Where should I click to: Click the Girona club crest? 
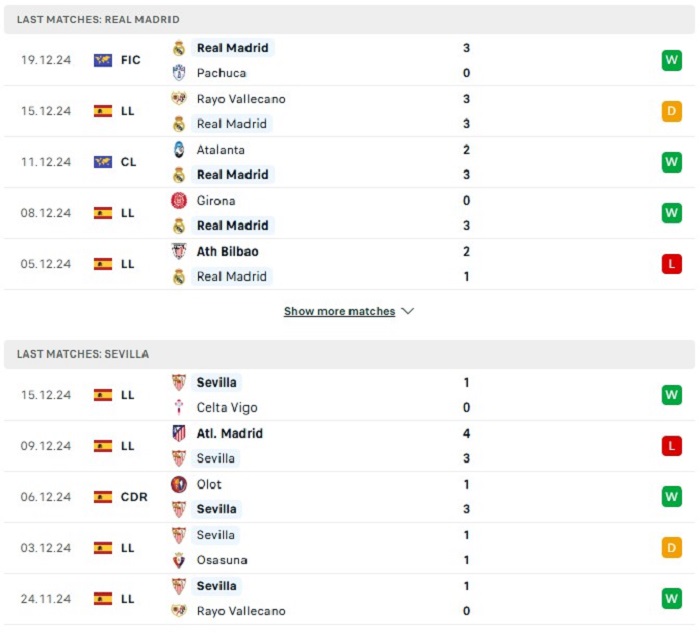[x=178, y=200]
